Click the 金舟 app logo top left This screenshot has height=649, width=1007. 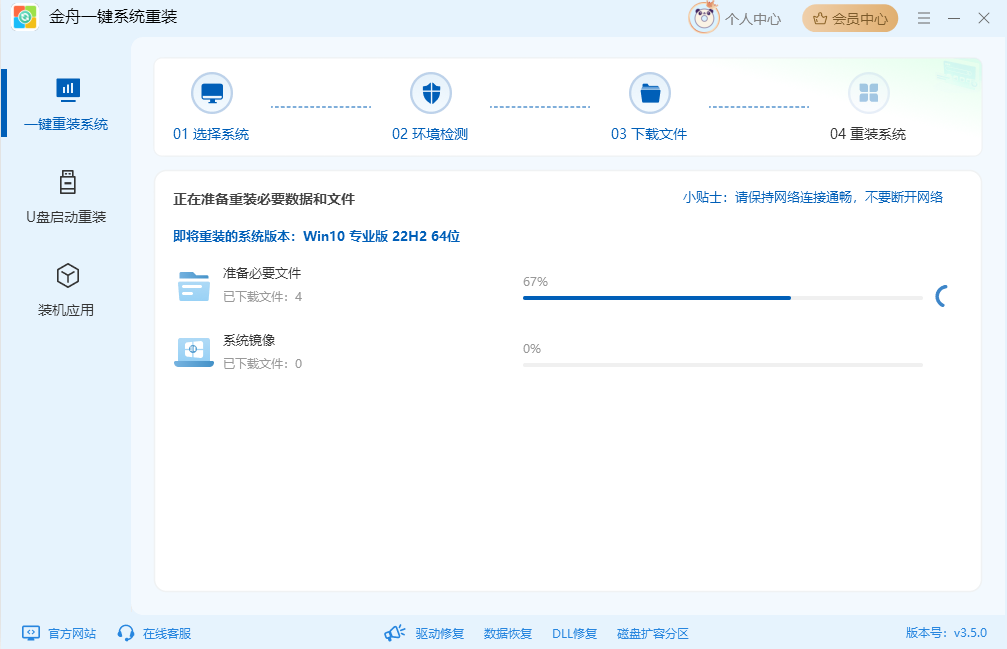coord(24,17)
